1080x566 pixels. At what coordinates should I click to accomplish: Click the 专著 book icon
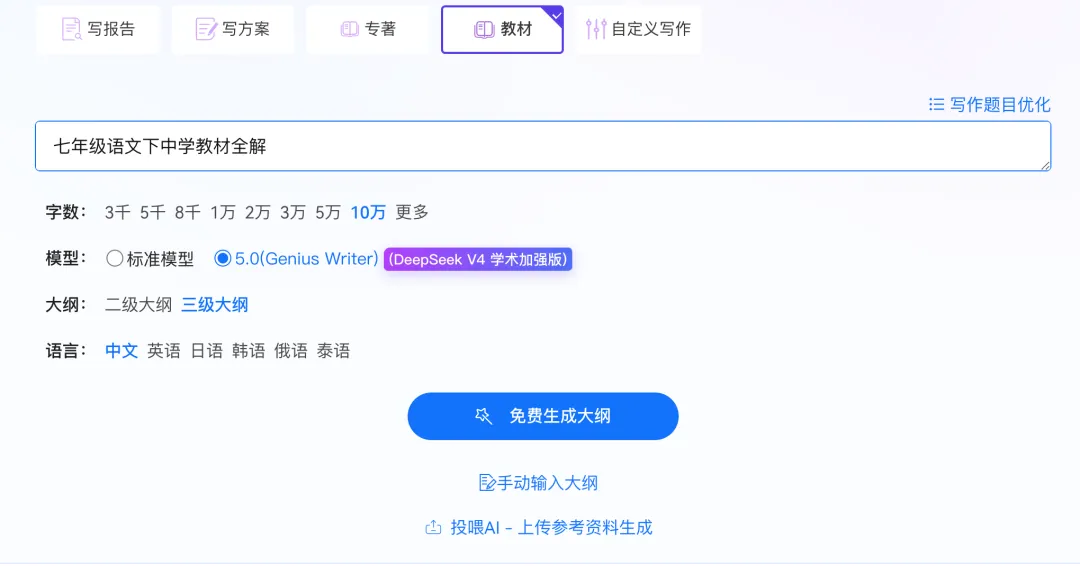(350, 29)
